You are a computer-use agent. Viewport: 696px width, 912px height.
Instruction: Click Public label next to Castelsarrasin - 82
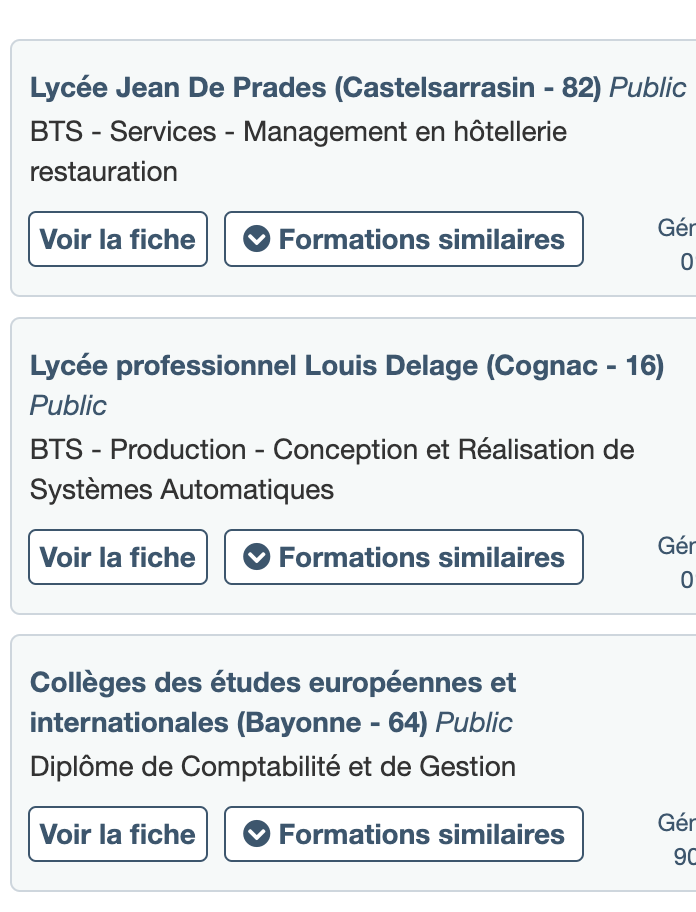(x=647, y=88)
